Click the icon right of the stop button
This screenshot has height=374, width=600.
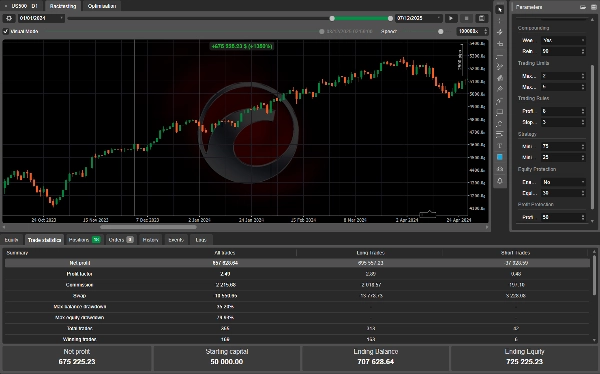click(482, 18)
